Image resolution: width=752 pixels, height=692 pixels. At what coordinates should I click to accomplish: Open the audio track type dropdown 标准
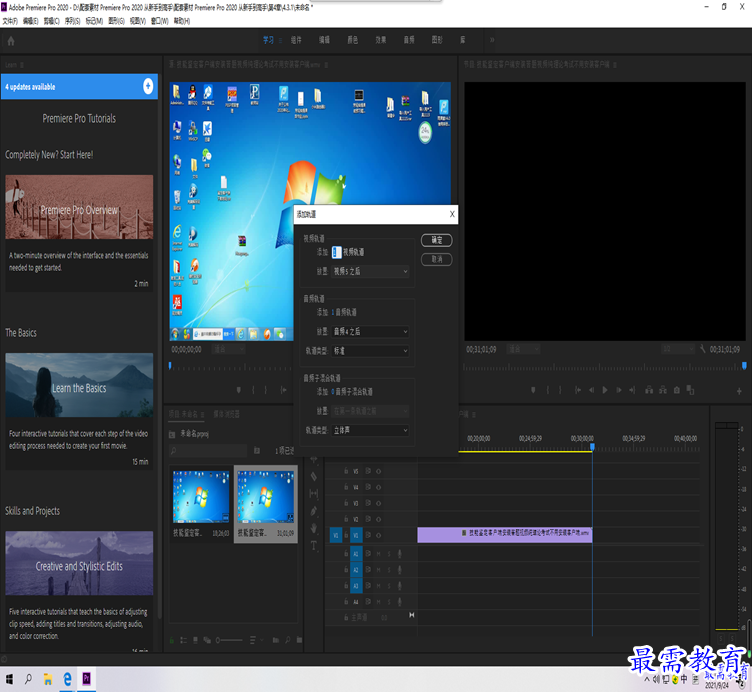[370, 351]
